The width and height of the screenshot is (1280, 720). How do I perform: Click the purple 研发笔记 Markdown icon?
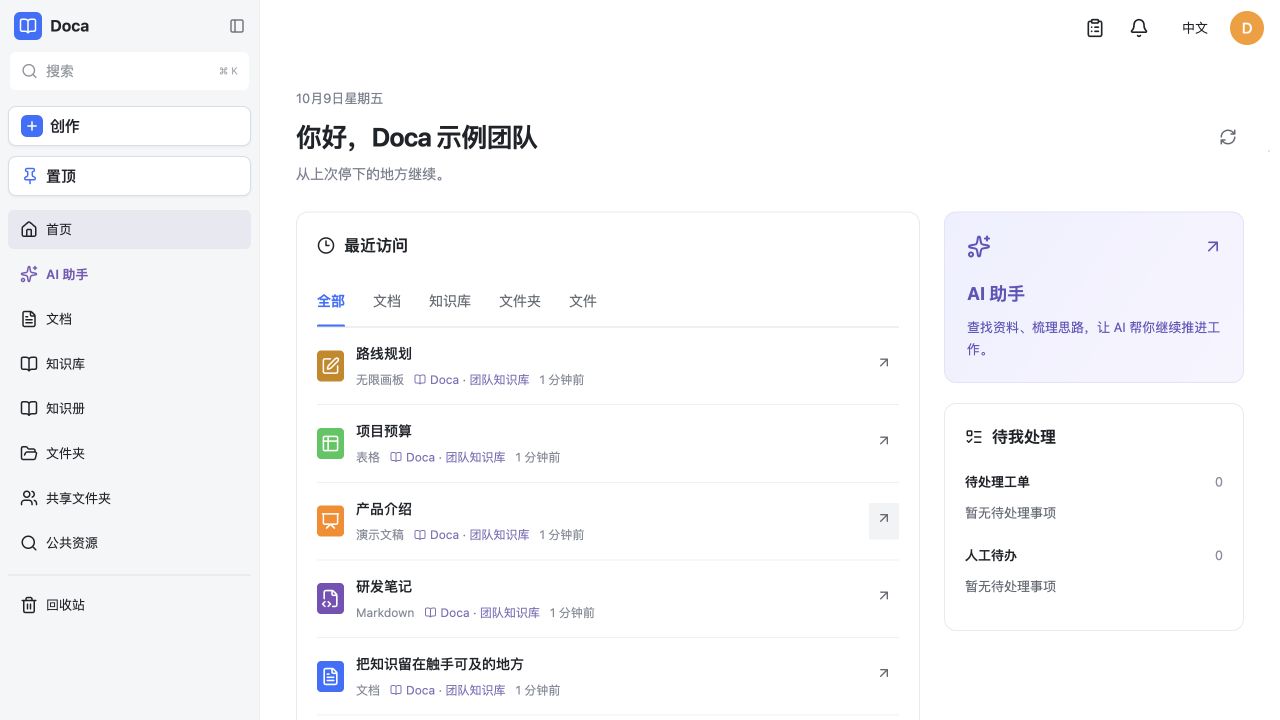[x=331, y=599]
